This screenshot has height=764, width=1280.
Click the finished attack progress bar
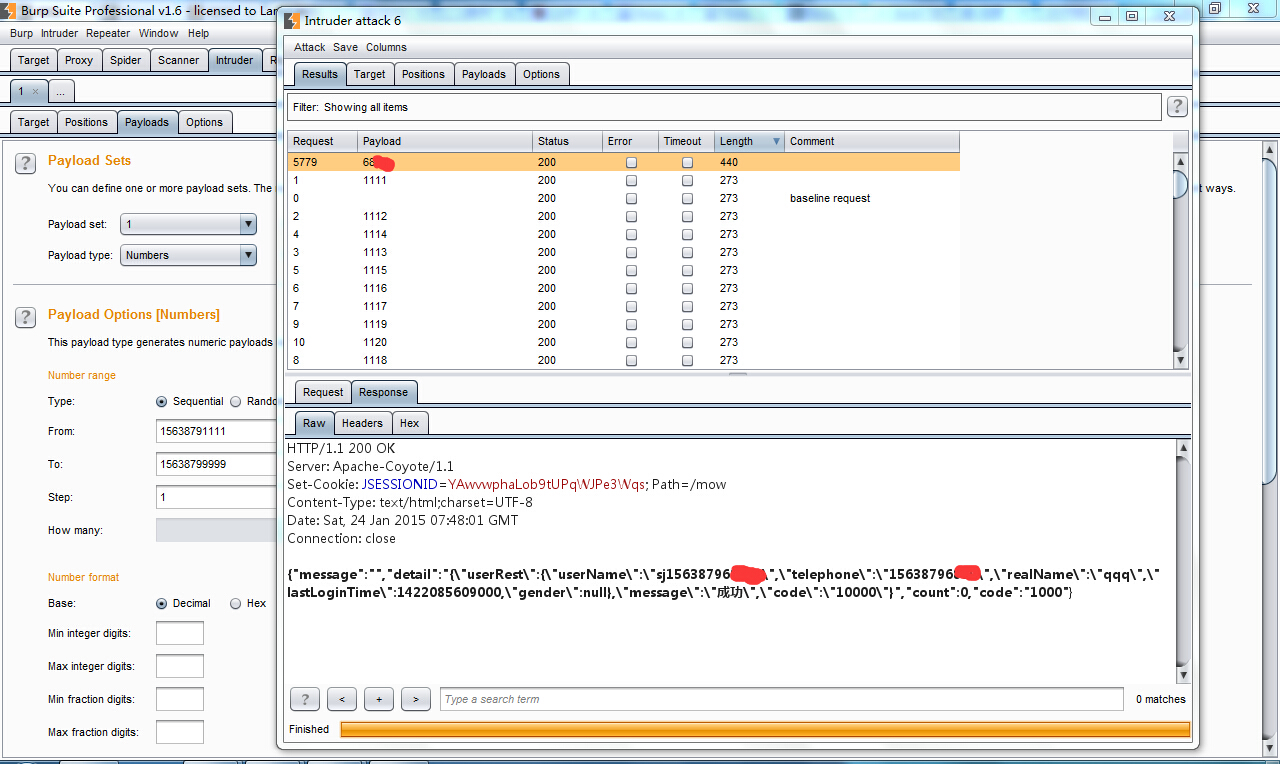765,729
